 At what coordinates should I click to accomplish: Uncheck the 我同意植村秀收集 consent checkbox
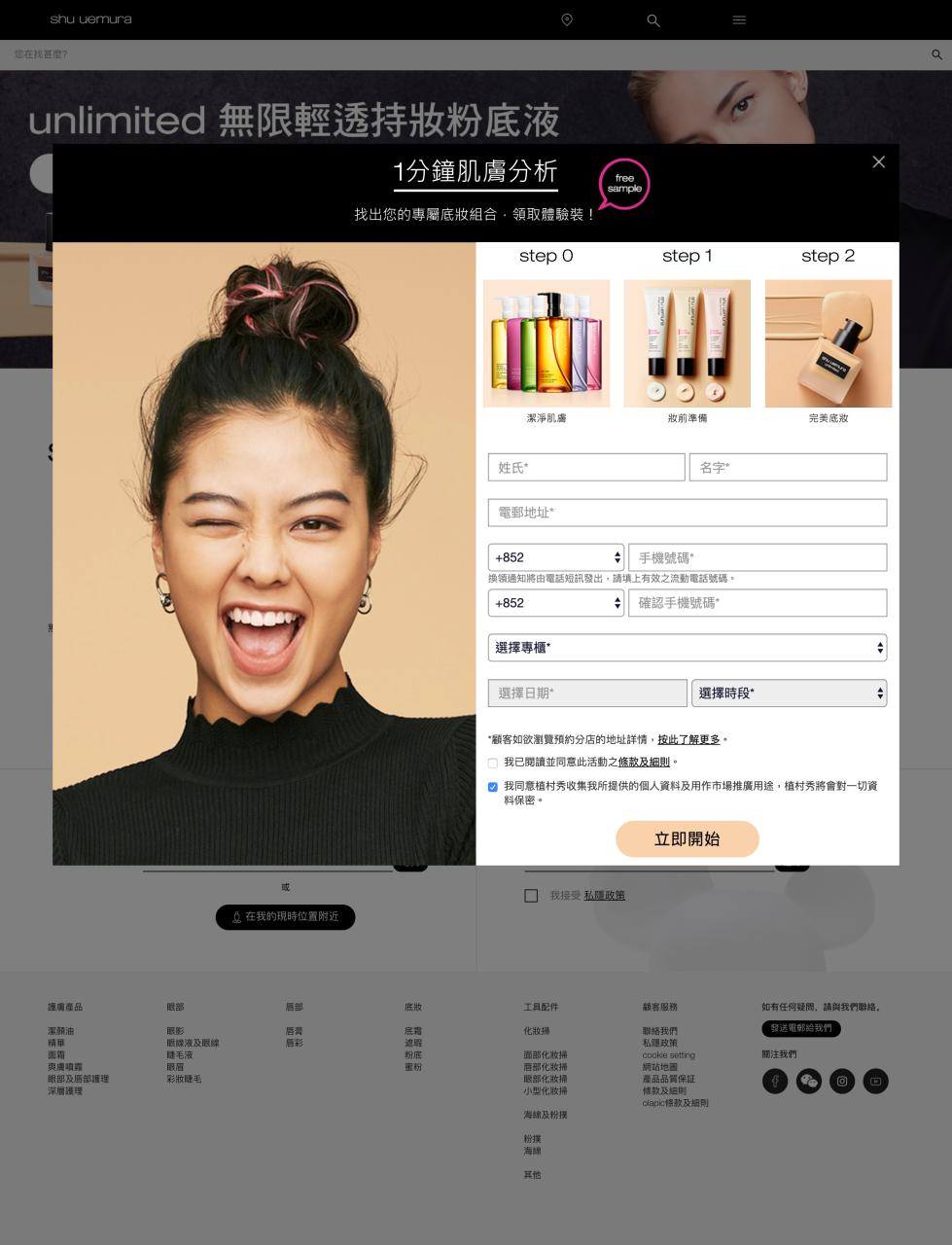(x=492, y=787)
